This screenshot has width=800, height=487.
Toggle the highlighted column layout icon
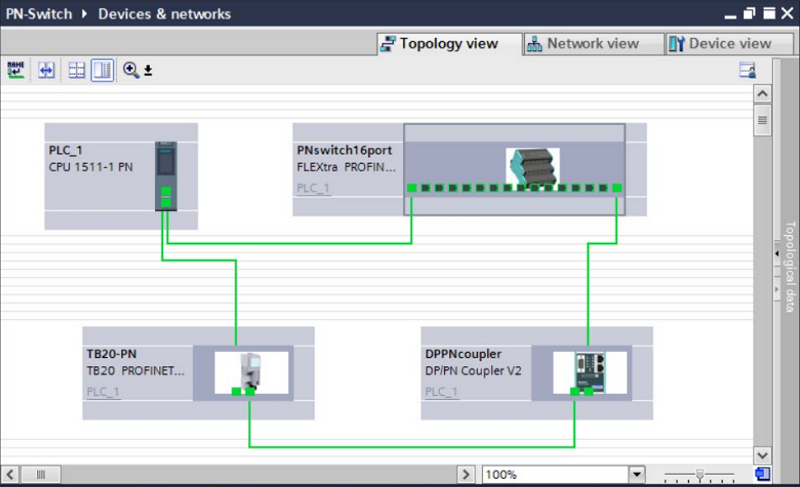point(103,70)
